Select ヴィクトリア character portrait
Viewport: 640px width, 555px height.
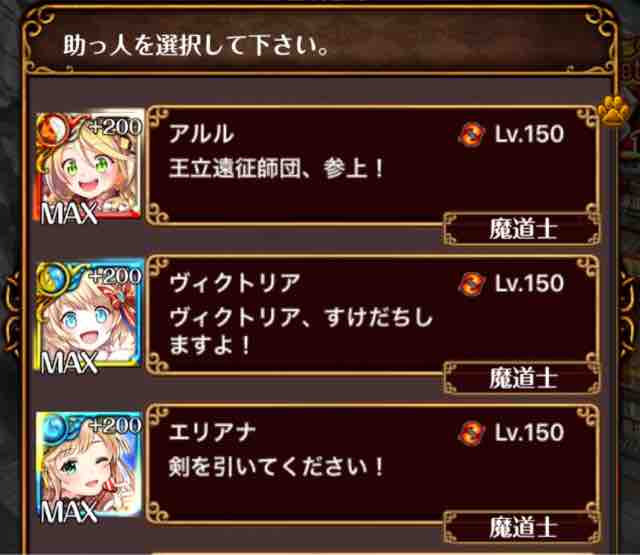(89, 317)
